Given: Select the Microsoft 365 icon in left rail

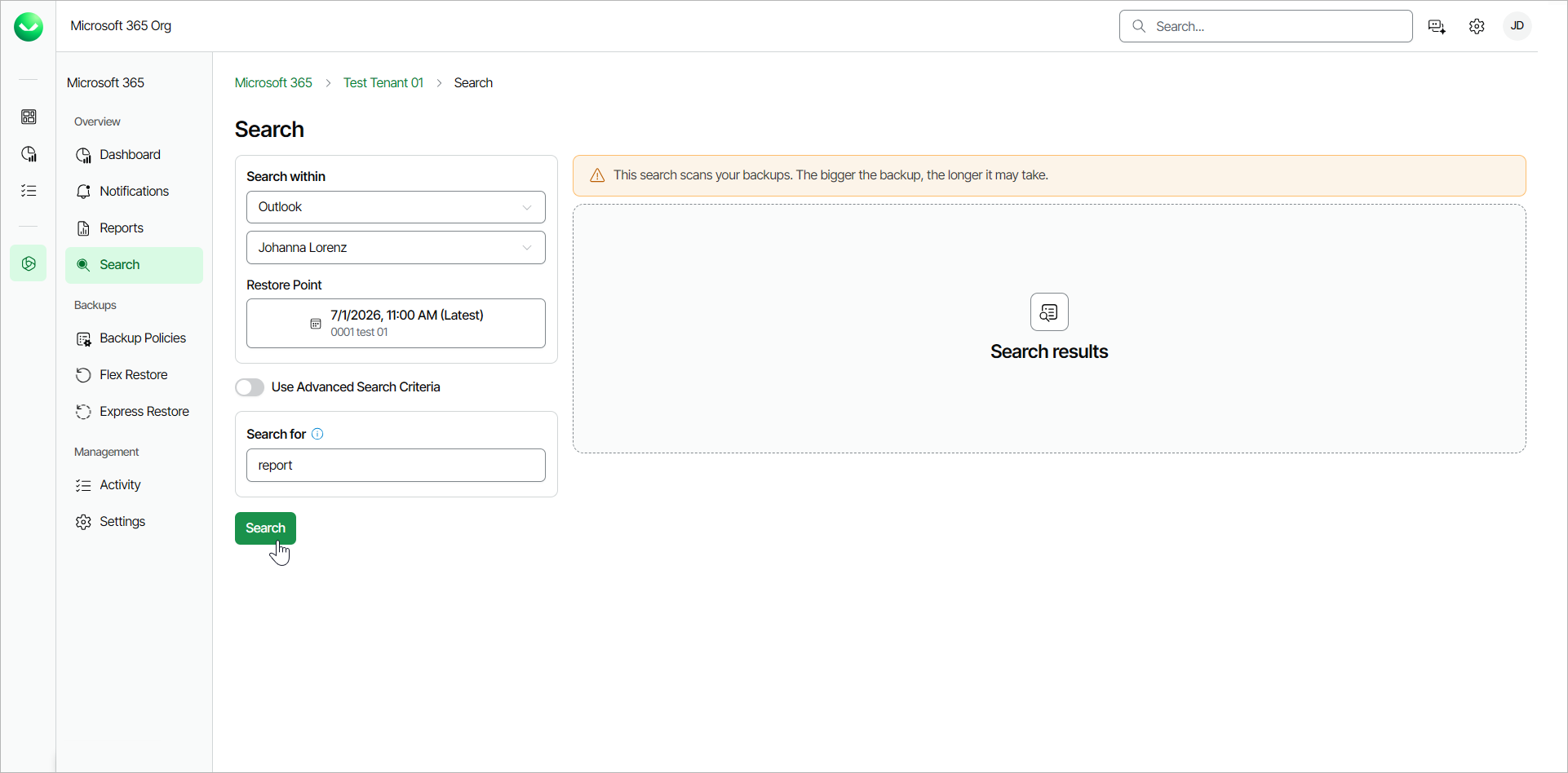Looking at the screenshot, I should [29, 263].
